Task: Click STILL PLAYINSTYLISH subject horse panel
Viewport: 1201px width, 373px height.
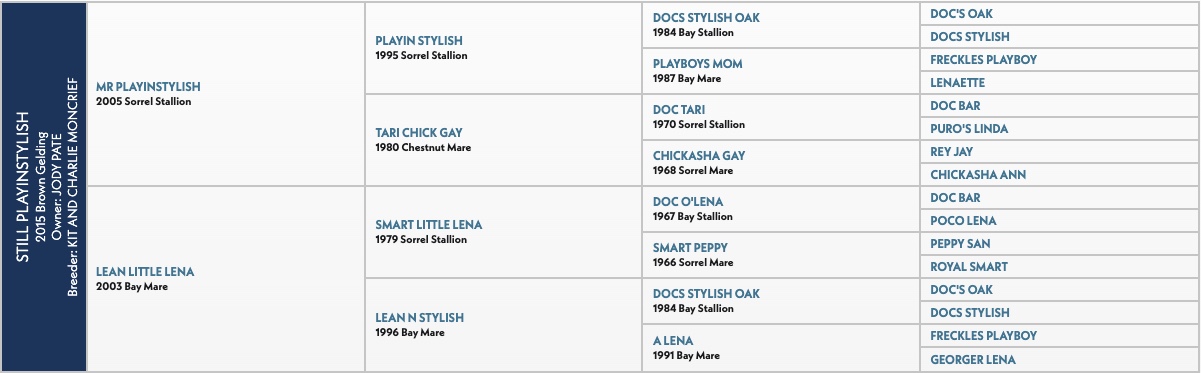Action: (43, 187)
